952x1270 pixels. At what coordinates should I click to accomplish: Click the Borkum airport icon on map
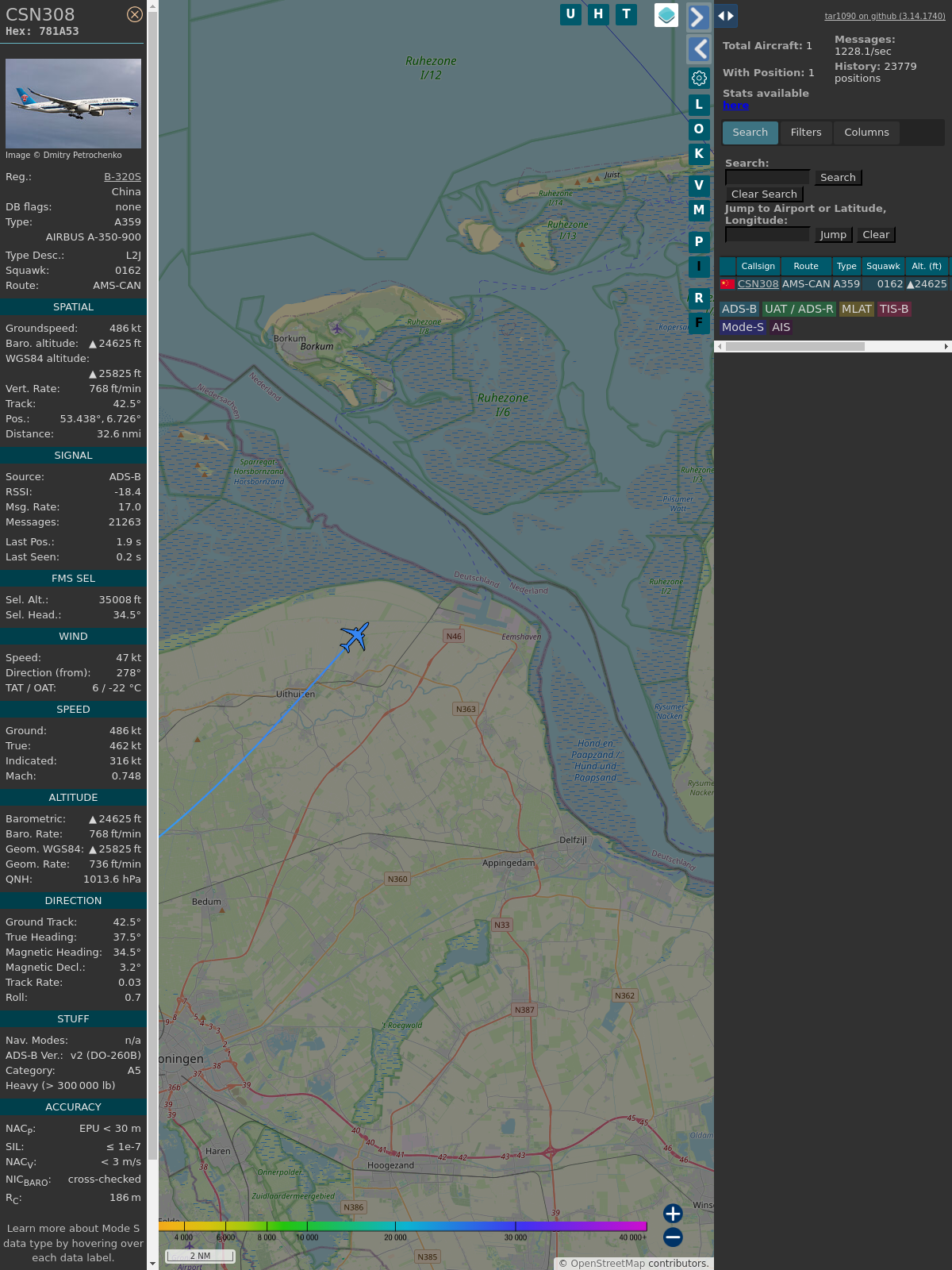pyautogui.click(x=337, y=328)
